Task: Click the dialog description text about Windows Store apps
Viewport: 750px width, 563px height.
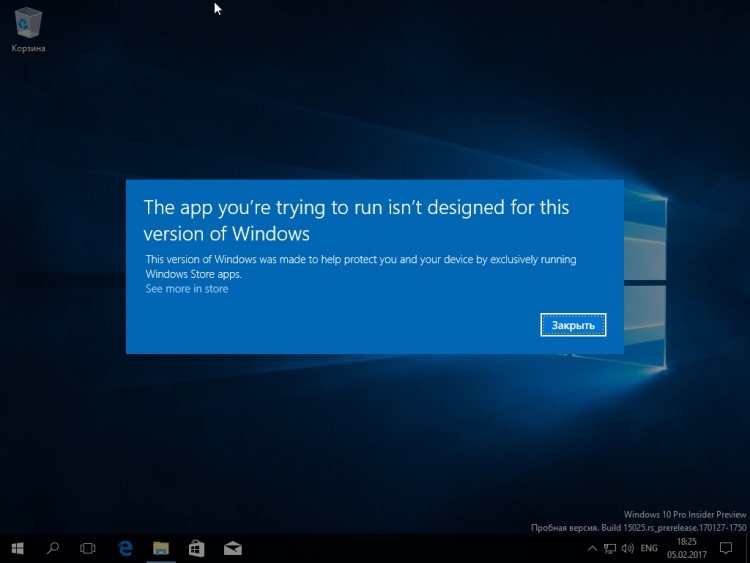Action: pyautogui.click(x=360, y=266)
